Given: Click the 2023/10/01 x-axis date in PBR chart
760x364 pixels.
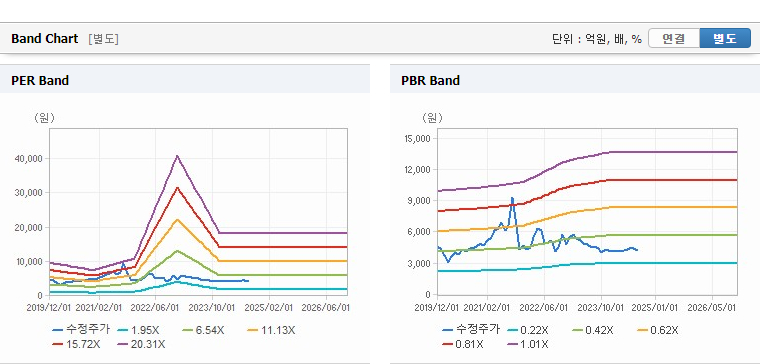Looking at the screenshot, I should pos(602,307).
